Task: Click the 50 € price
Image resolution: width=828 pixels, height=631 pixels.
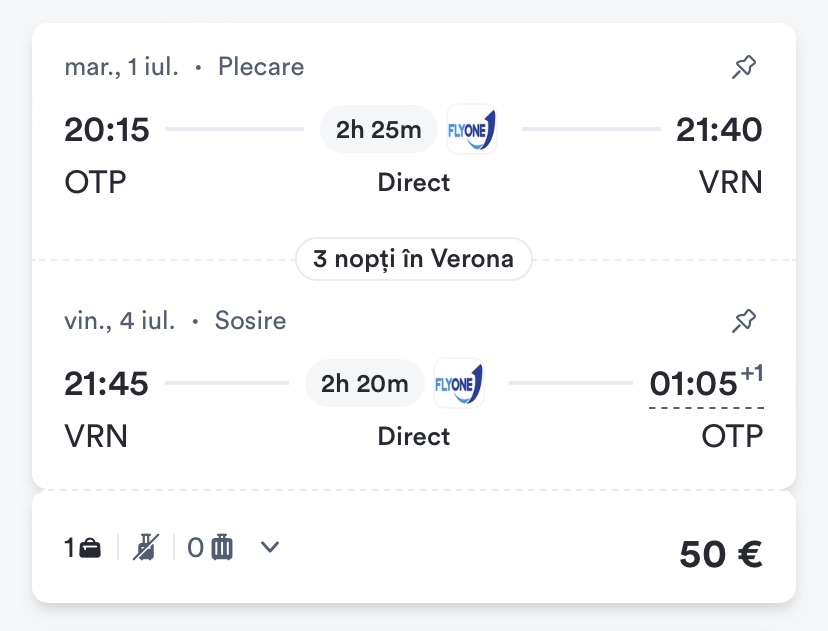Action: pos(721,553)
